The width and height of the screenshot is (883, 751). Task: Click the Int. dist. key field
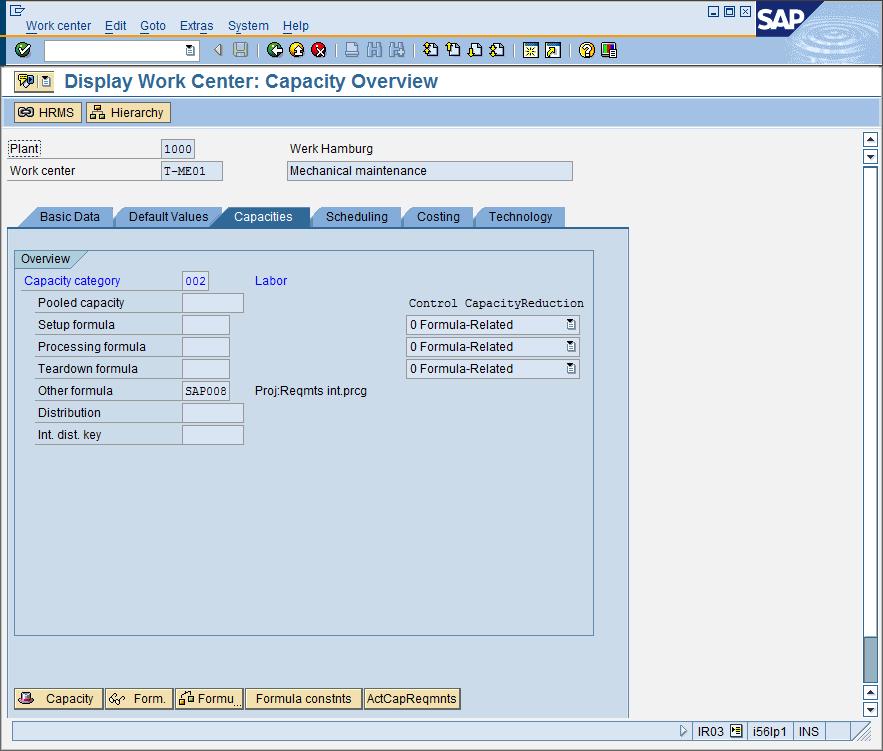click(213, 435)
